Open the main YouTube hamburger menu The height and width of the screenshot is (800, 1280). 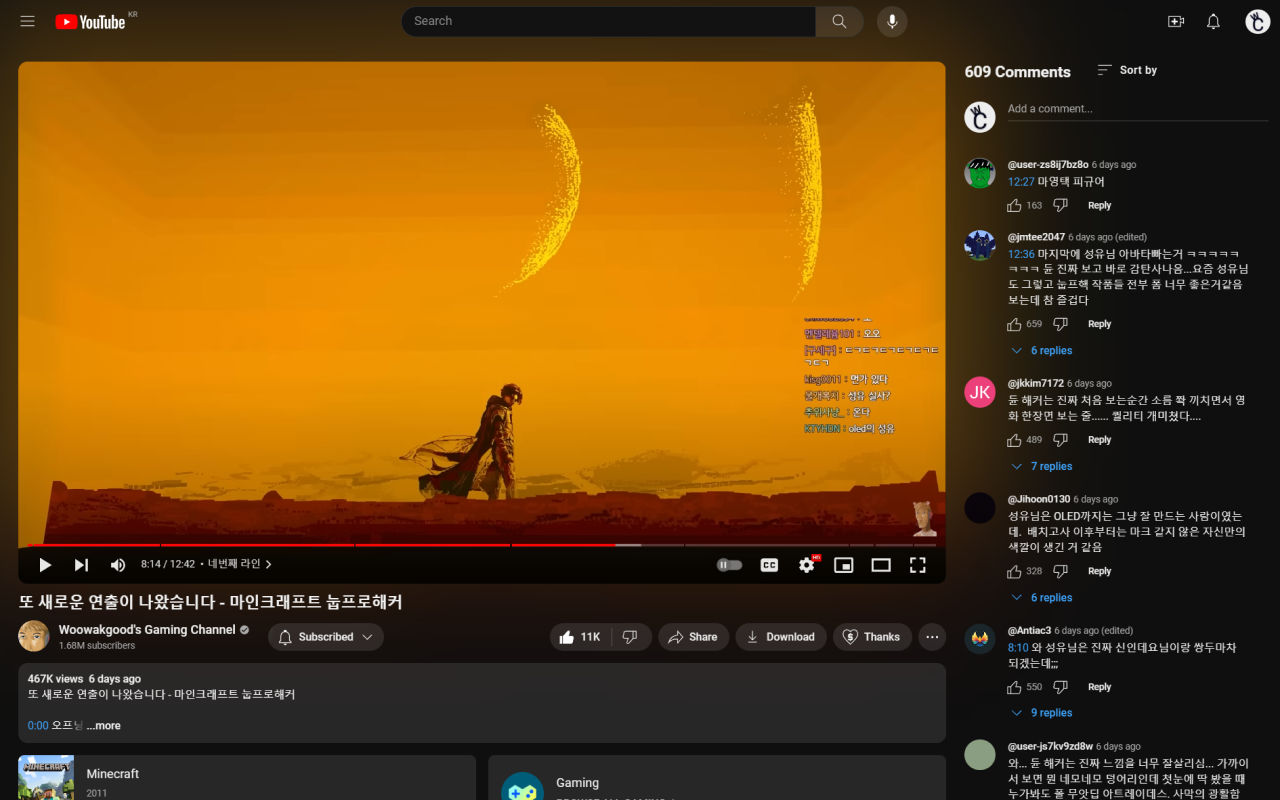[x=27, y=21]
